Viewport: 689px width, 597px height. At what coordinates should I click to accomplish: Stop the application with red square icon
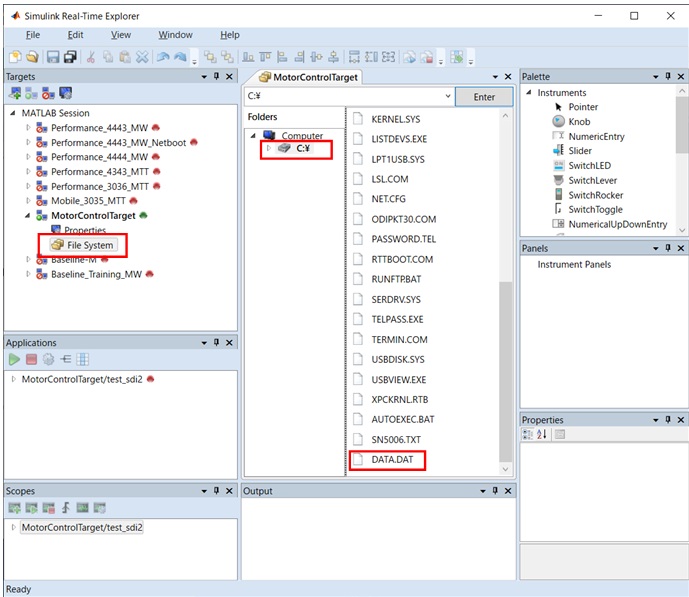[x=31, y=359]
